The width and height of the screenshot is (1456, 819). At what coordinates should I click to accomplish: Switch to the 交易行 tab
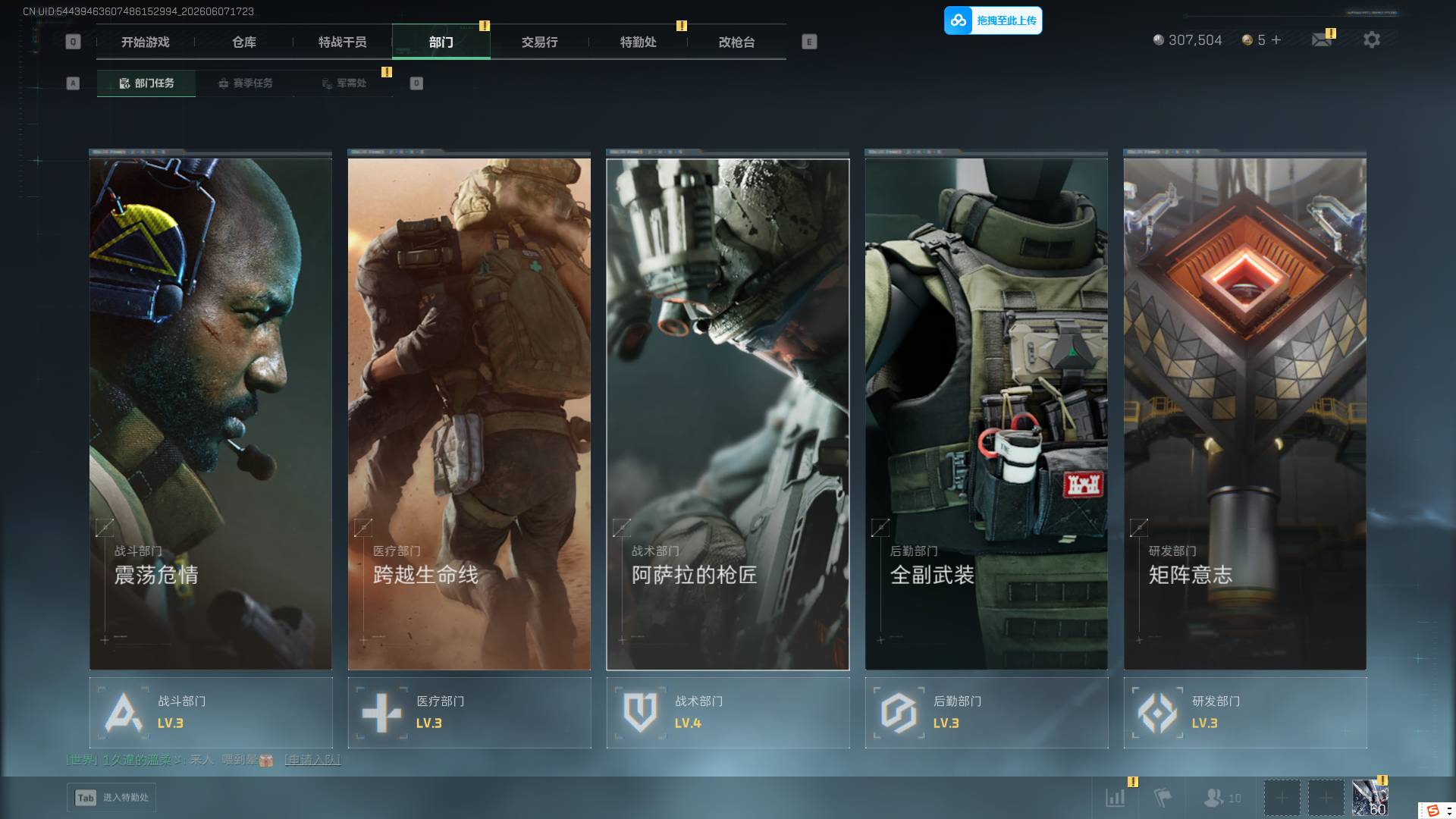(540, 42)
